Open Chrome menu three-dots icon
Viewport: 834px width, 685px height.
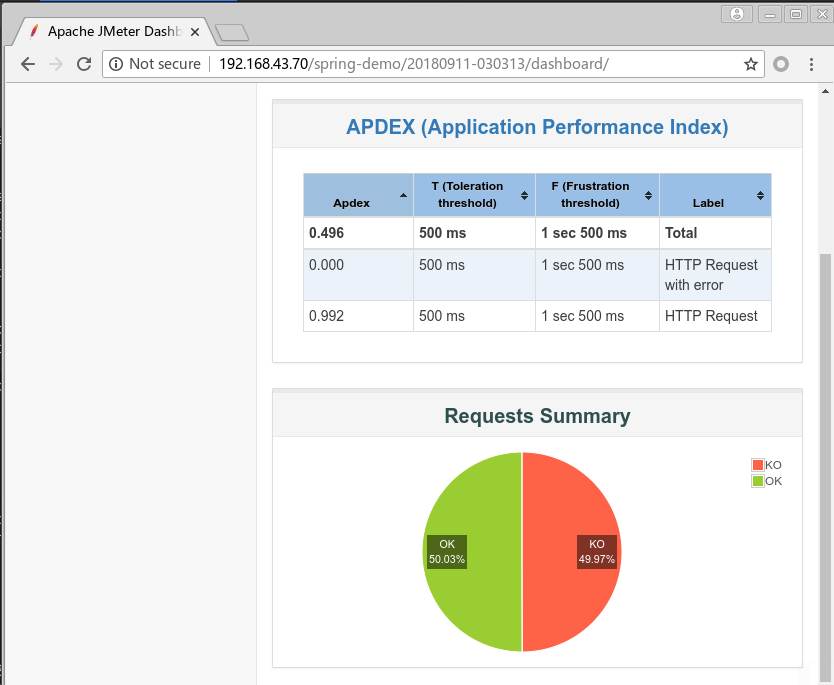coord(813,64)
